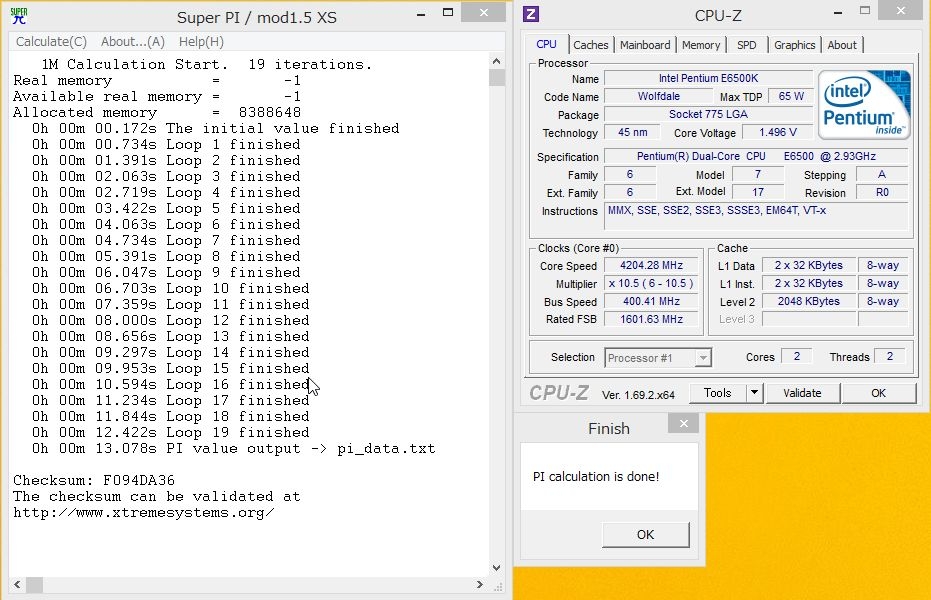Image resolution: width=931 pixels, height=600 pixels.
Task: Click the 'http://www.xtremesystems.org/' text in Super PI
Action: 144,513
